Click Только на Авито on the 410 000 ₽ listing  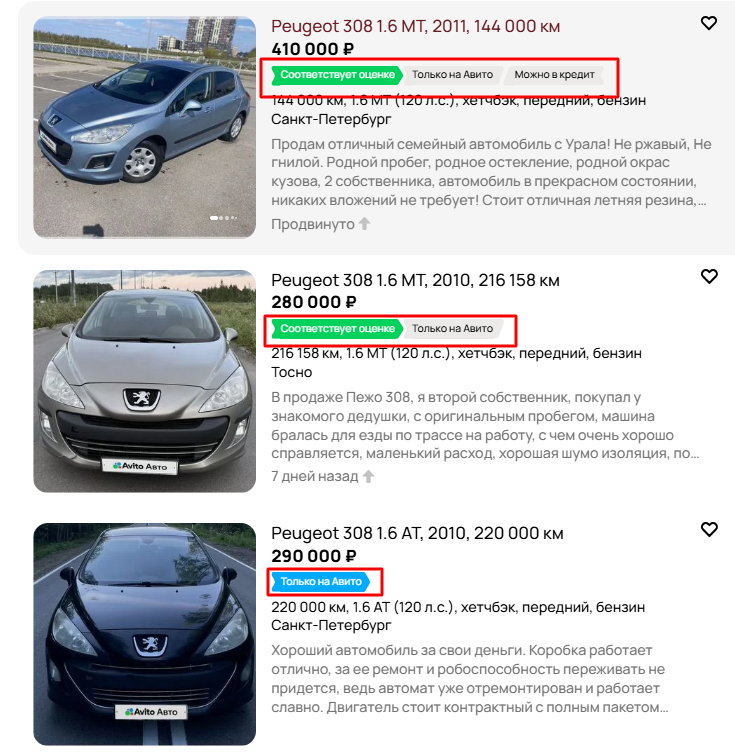coord(452,75)
